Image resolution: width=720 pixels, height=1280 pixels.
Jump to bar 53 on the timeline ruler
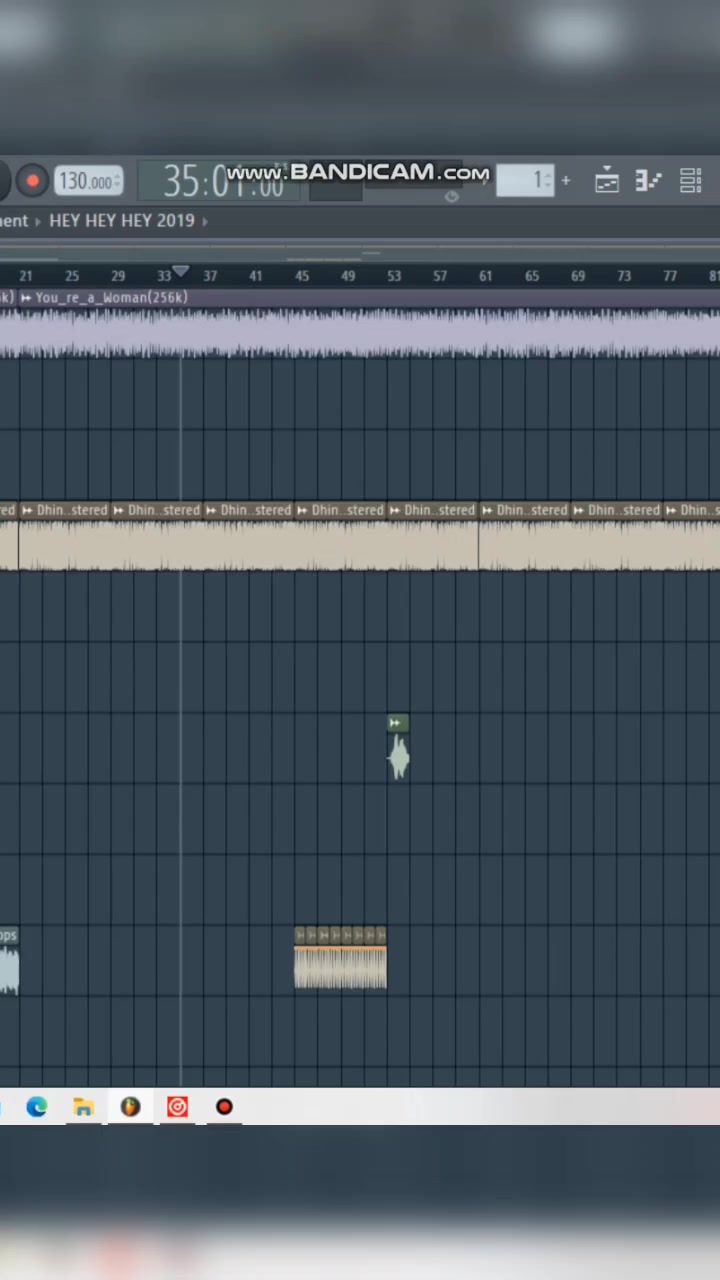click(x=394, y=276)
